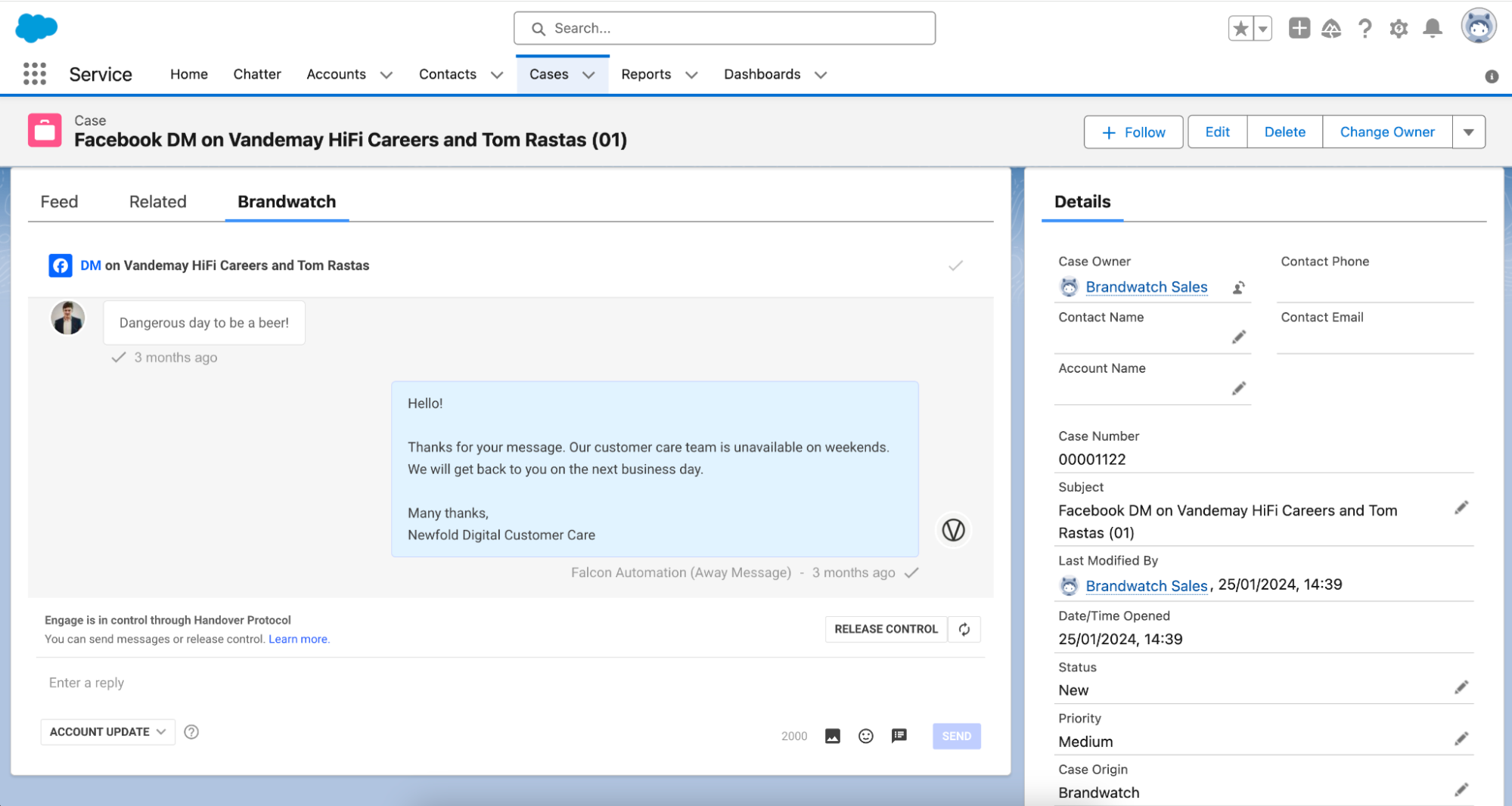Click the 'Dangerous day to be a beer!' message
The width and height of the screenshot is (1512, 806).
(204, 323)
